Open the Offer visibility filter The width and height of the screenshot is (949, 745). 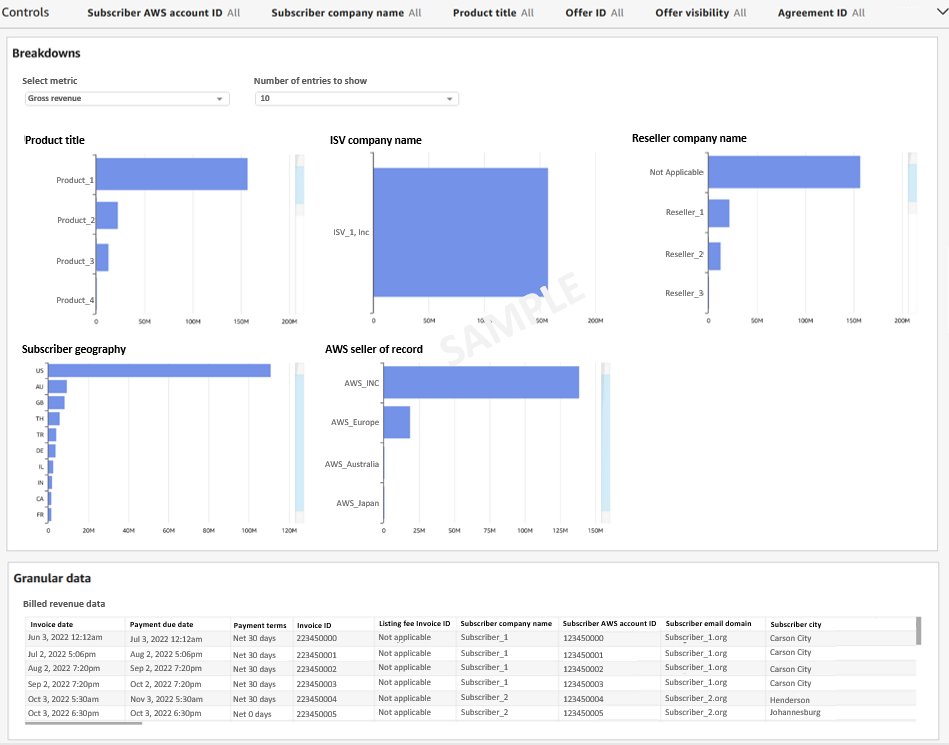699,14
